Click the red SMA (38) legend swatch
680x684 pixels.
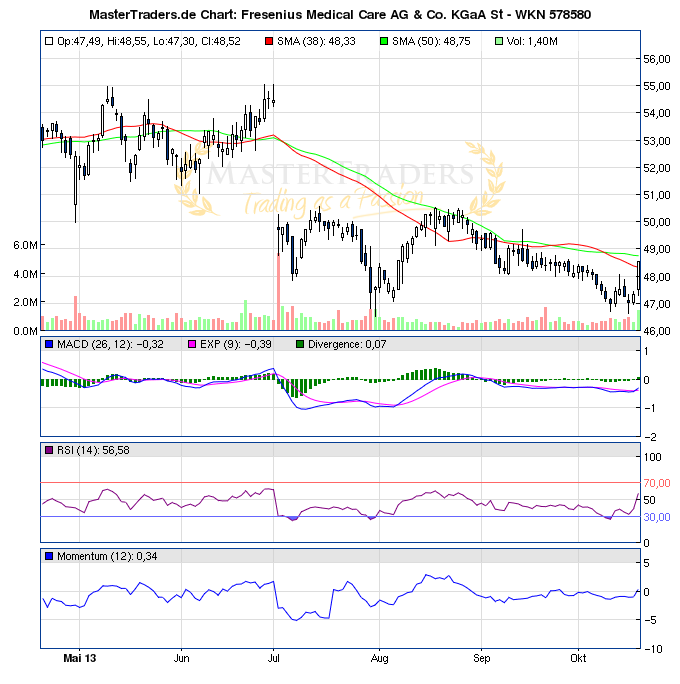pos(269,41)
